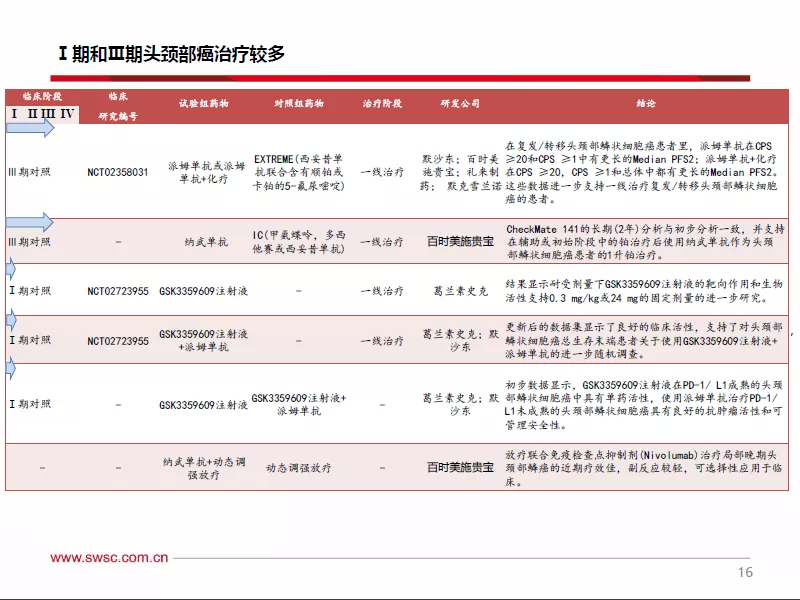The height and width of the screenshot is (600, 800).
Task: Select 百时美施贵宝 in the Nivolumab row
Action: (460, 467)
